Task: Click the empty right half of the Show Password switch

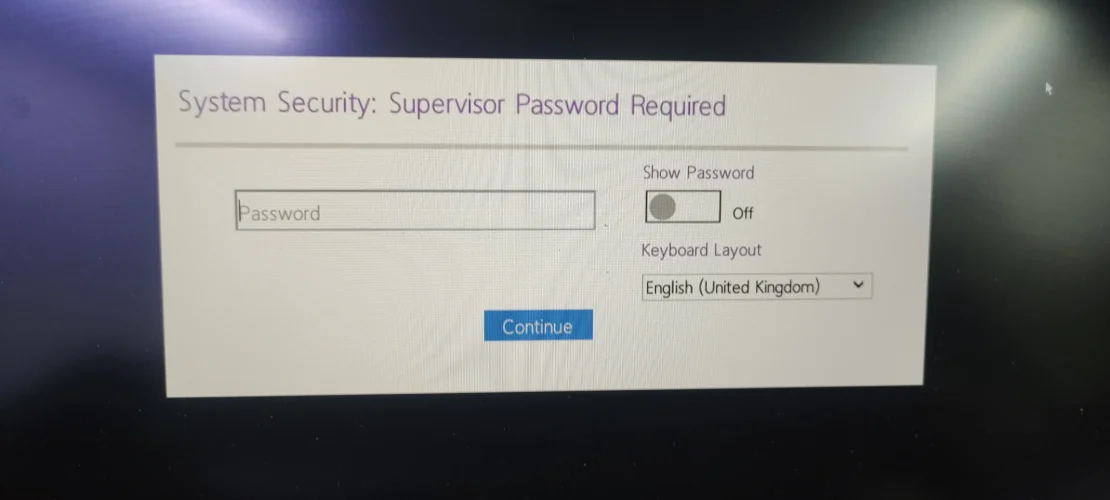Action: (x=699, y=207)
